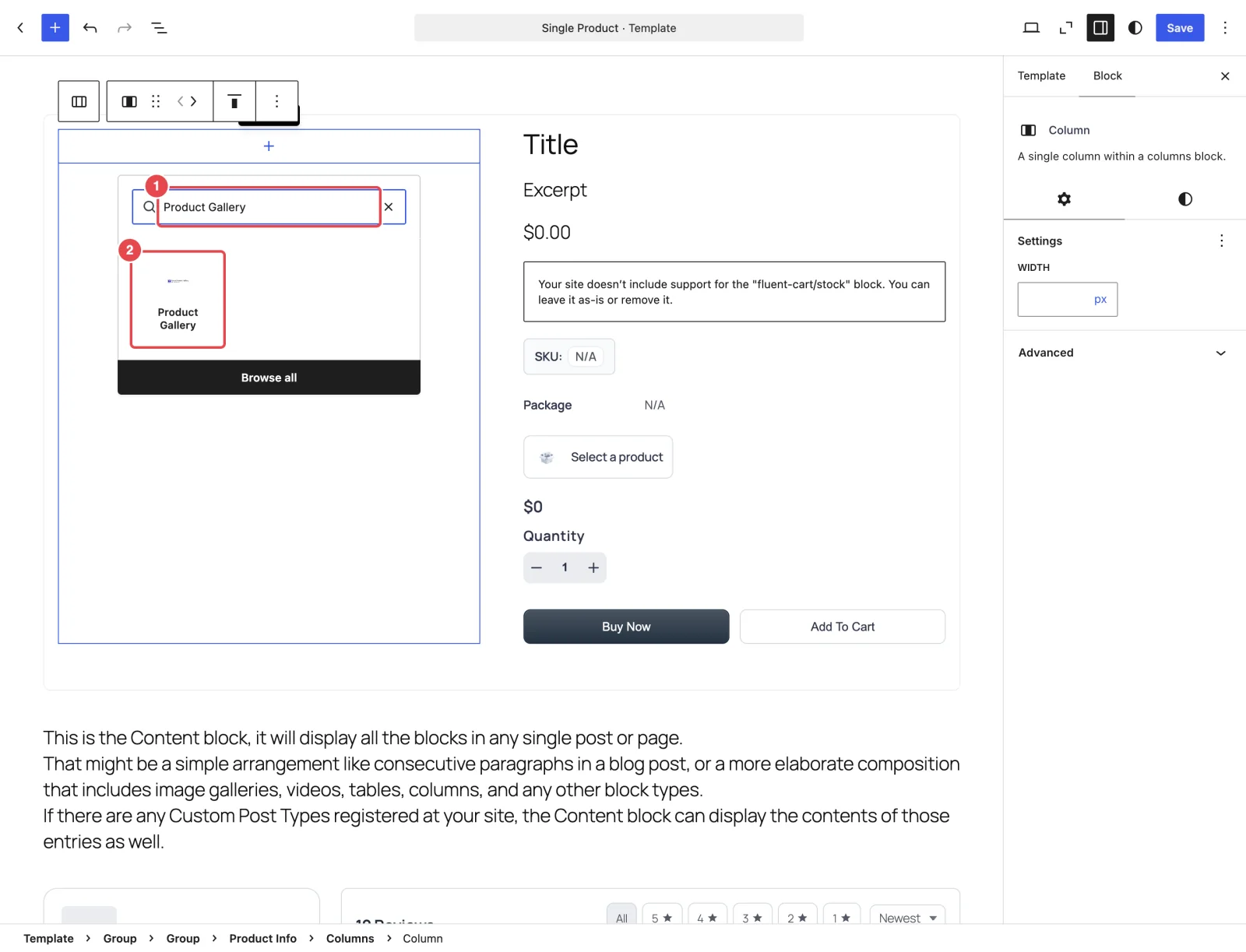
Task: Decrease quantity with the minus button
Action: (x=537, y=567)
